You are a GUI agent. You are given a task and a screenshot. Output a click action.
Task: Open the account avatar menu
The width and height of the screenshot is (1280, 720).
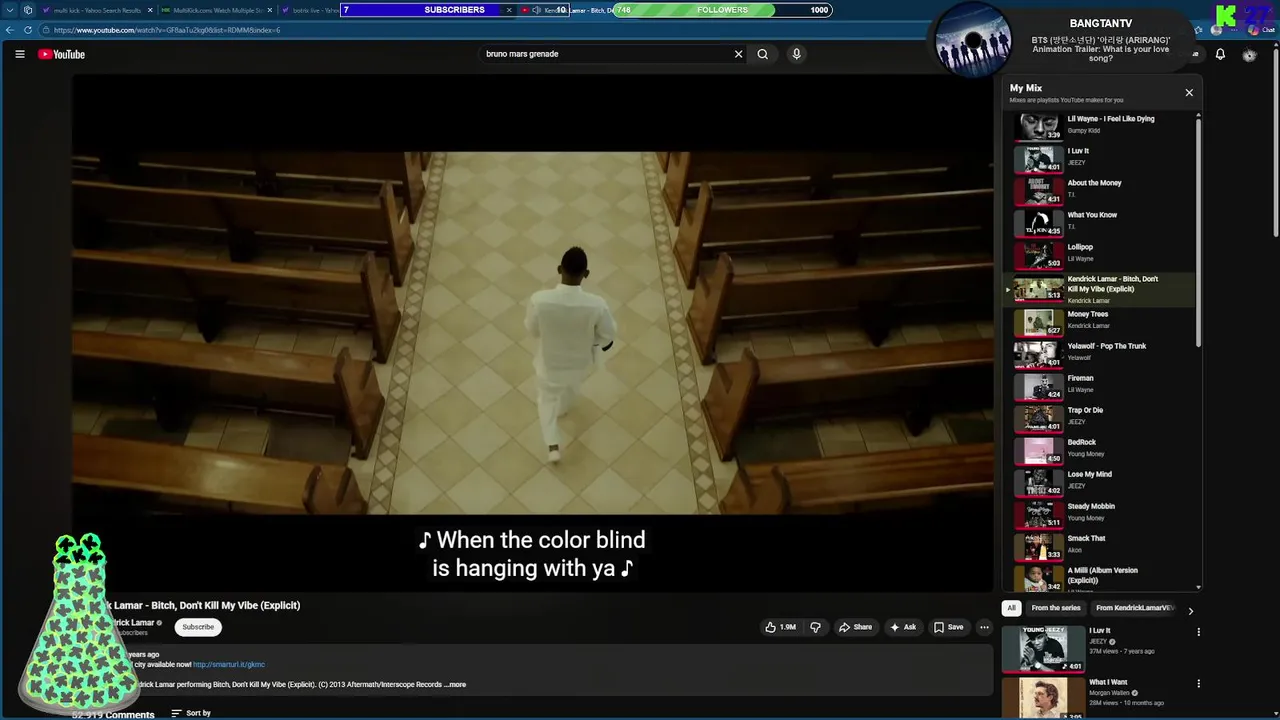[1249, 55]
